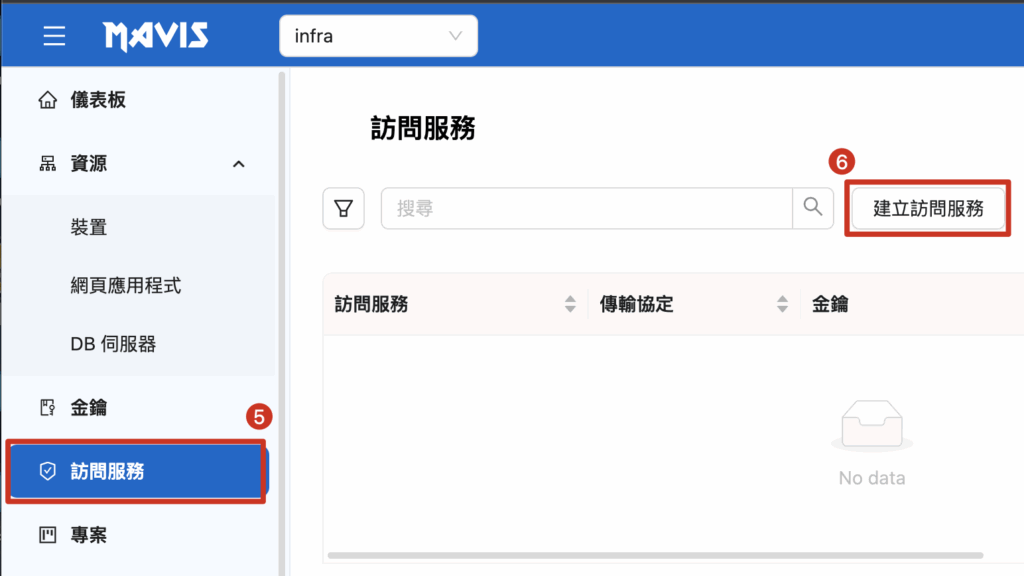This screenshot has width=1024, height=576.
Task: Click the hamburger menu icon
Action: (54, 37)
